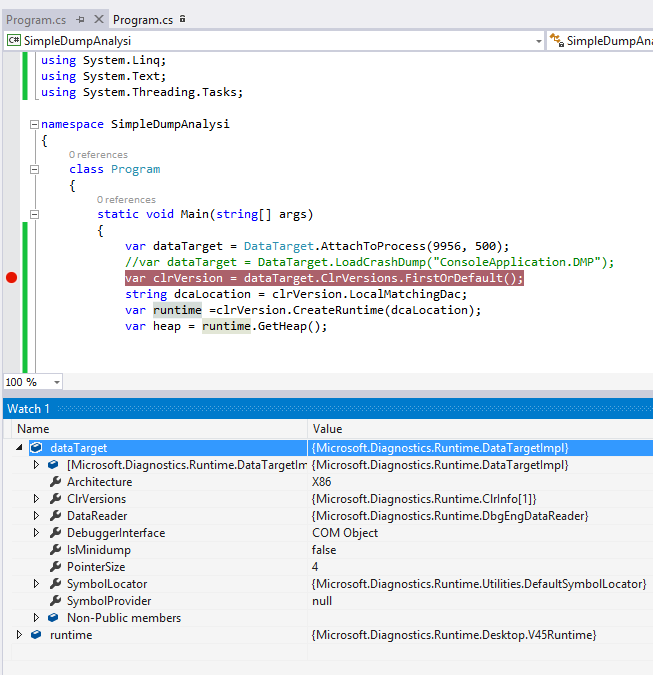Screen dimensions: 653x675
Task: Click the DebuggerInterface wrench icon
Action: [55, 533]
